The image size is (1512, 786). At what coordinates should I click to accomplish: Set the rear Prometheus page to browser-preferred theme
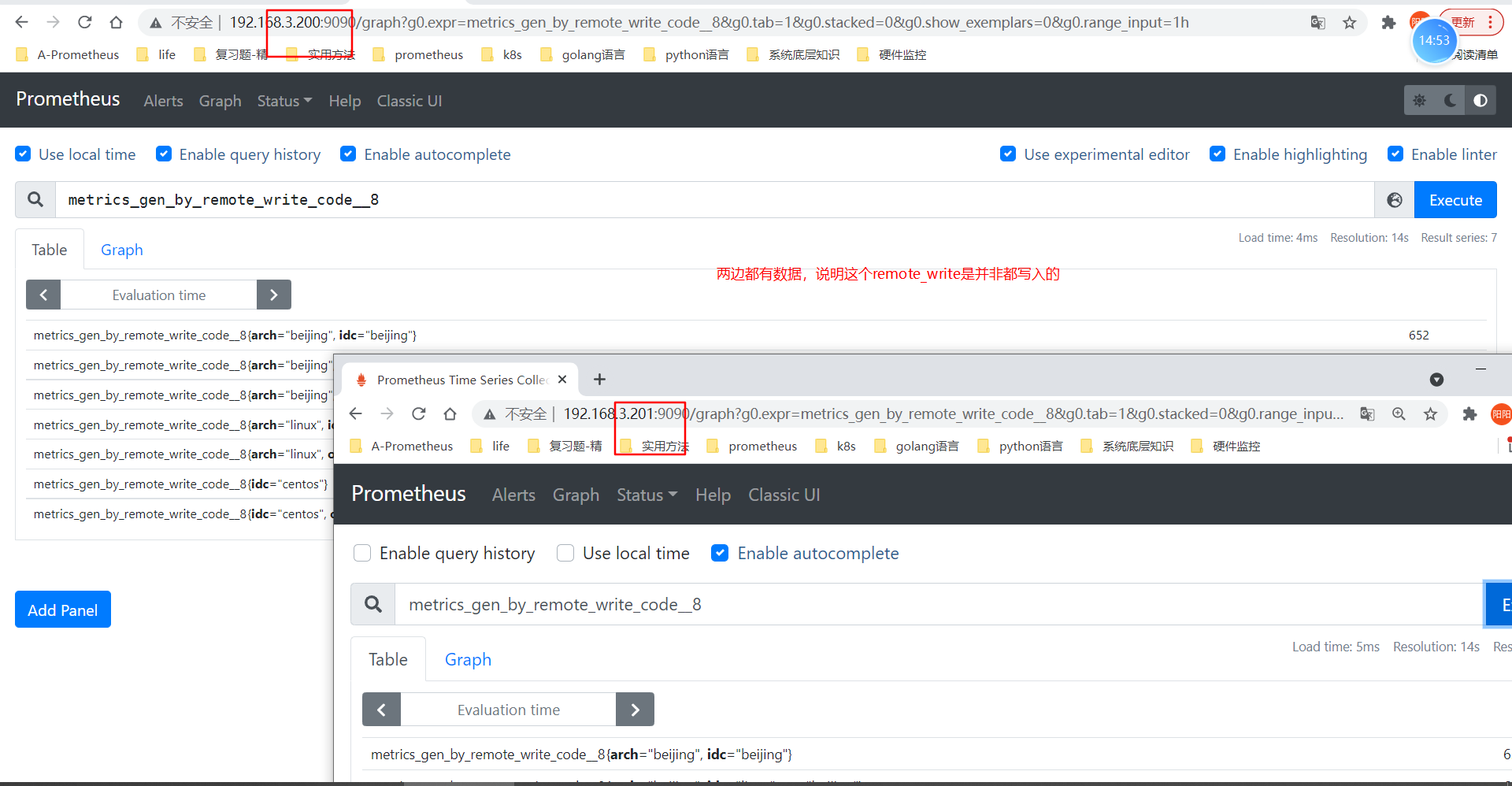click(x=1480, y=100)
